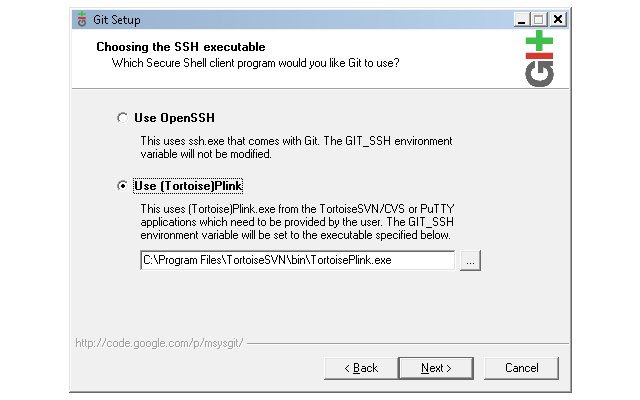Click the Git Setup title bar text
This screenshot has width=640, height=400.
tap(117, 20)
